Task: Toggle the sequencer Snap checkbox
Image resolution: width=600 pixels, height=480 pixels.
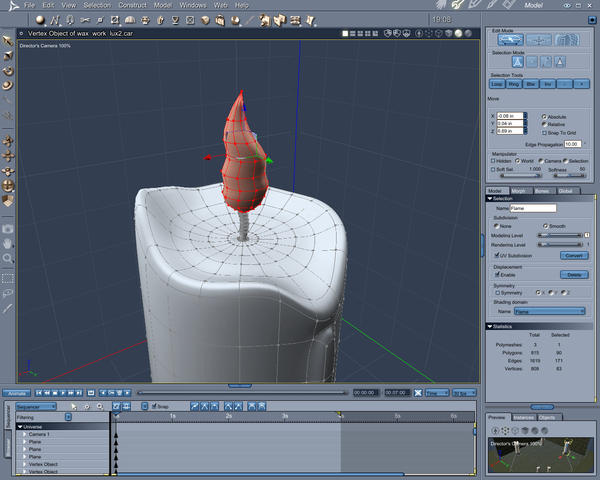Action: point(155,406)
